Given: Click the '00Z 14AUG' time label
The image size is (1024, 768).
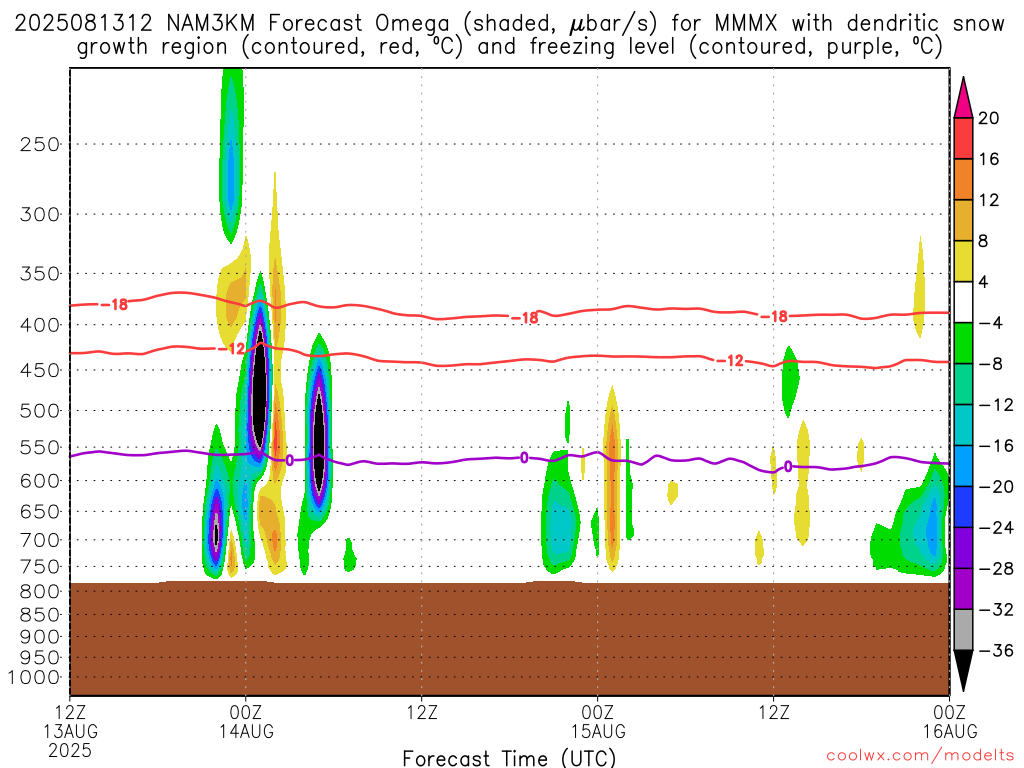Looking at the screenshot, I should click(x=246, y=722).
